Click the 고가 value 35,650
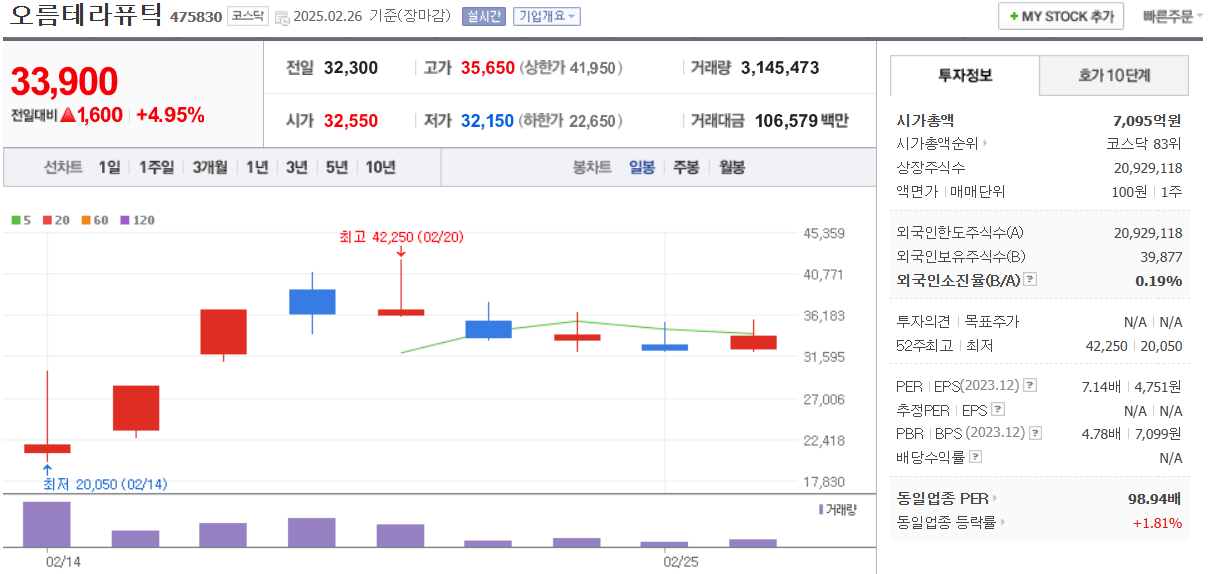 [488, 68]
